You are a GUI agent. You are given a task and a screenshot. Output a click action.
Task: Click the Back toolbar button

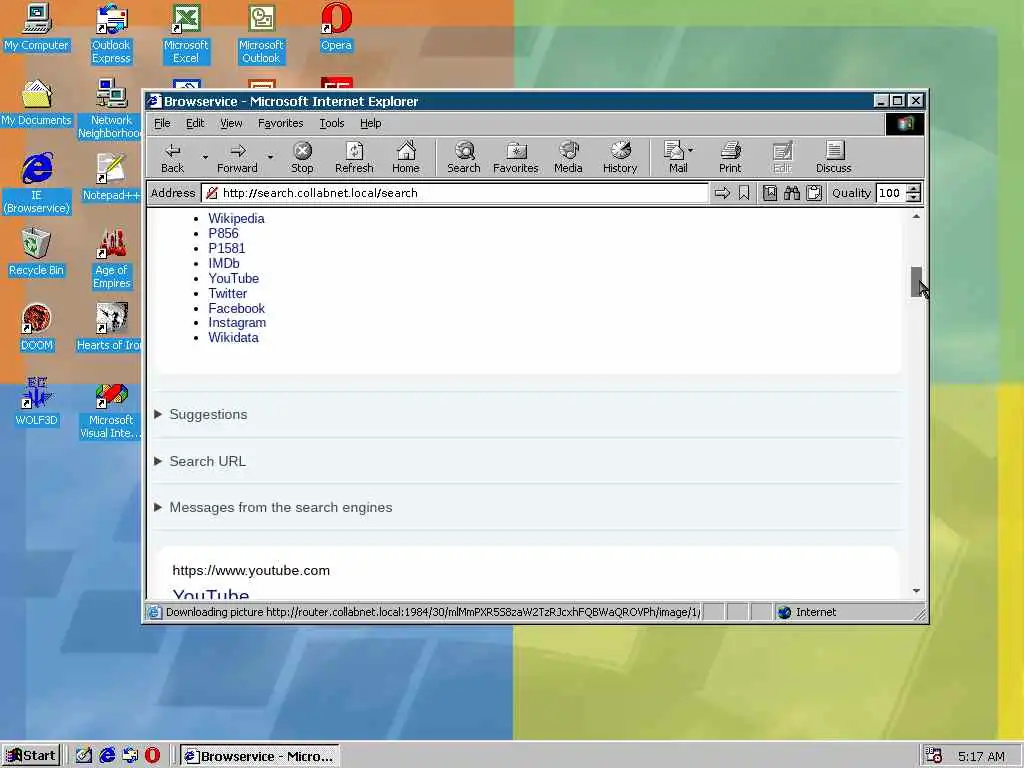(172, 157)
